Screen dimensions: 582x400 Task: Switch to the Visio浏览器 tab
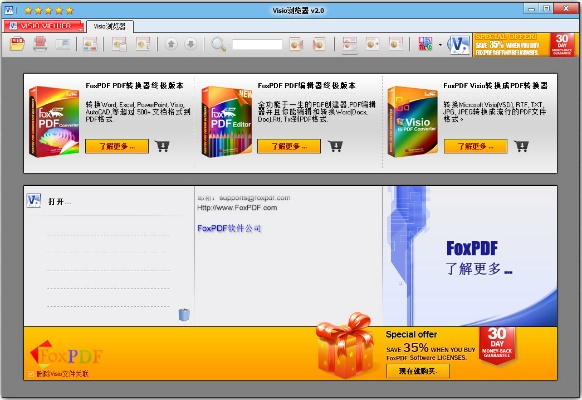tap(110, 26)
